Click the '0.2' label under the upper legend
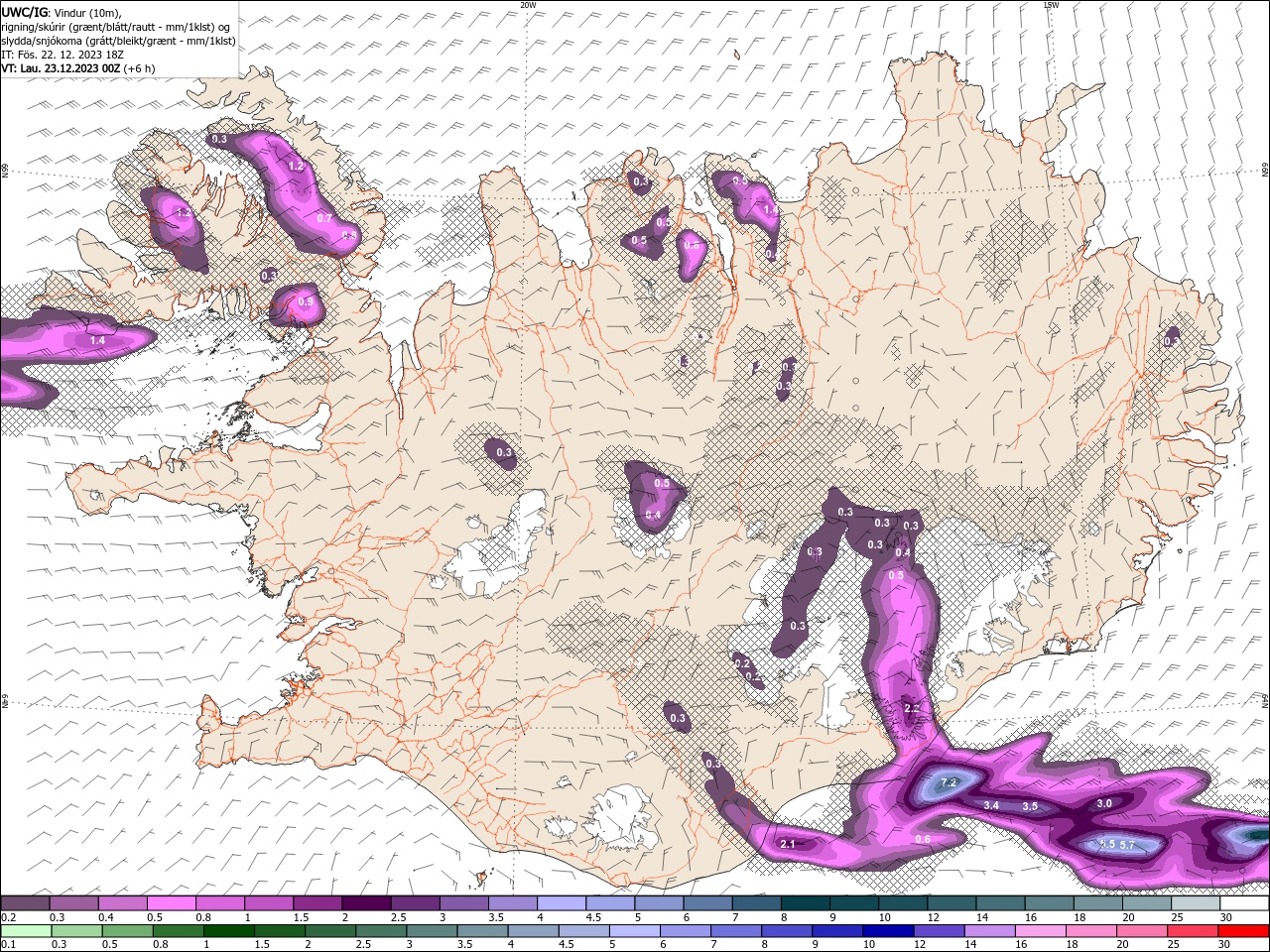This screenshot has width=1270, height=952. pyautogui.click(x=8, y=917)
